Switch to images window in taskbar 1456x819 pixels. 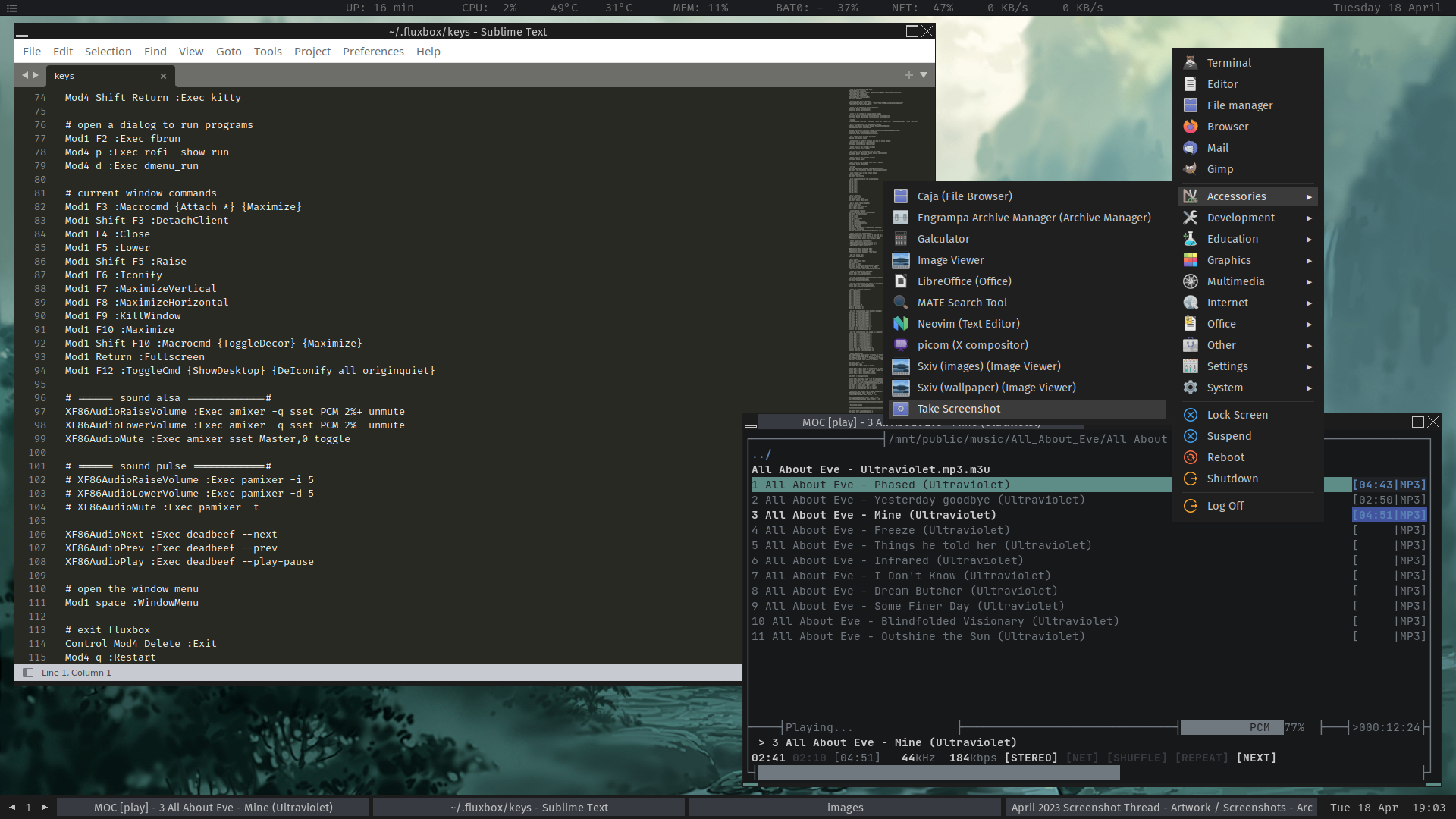(845, 808)
